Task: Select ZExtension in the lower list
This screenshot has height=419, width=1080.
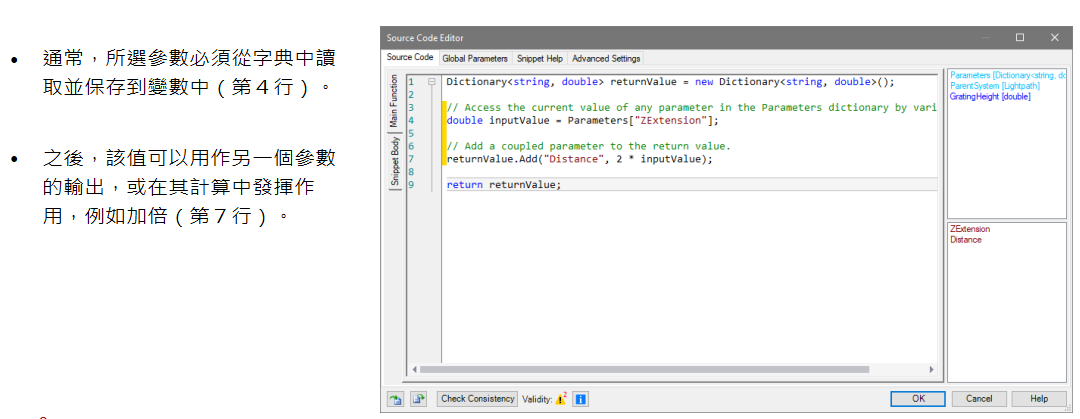Action: pyautogui.click(x=970, y=229)
